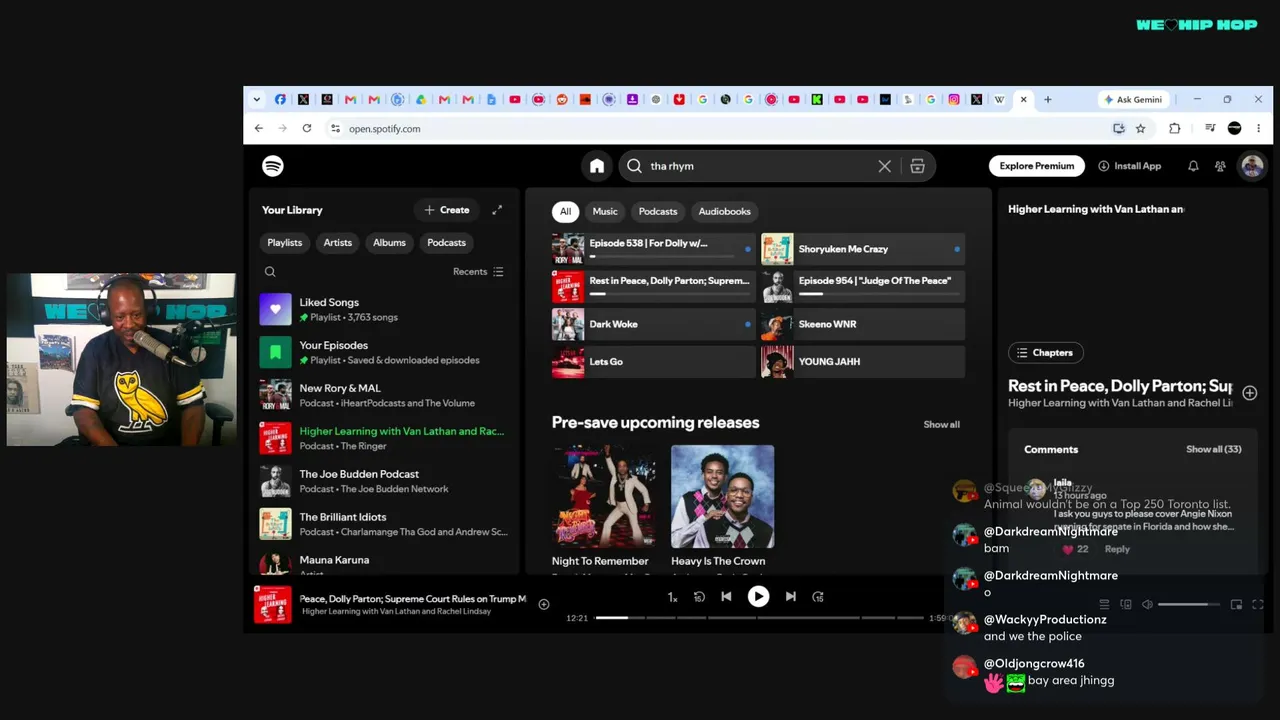This screenshot has height=720, width=1280.
Task: Seek on the episode progress bar
Action: coord(762,618)
